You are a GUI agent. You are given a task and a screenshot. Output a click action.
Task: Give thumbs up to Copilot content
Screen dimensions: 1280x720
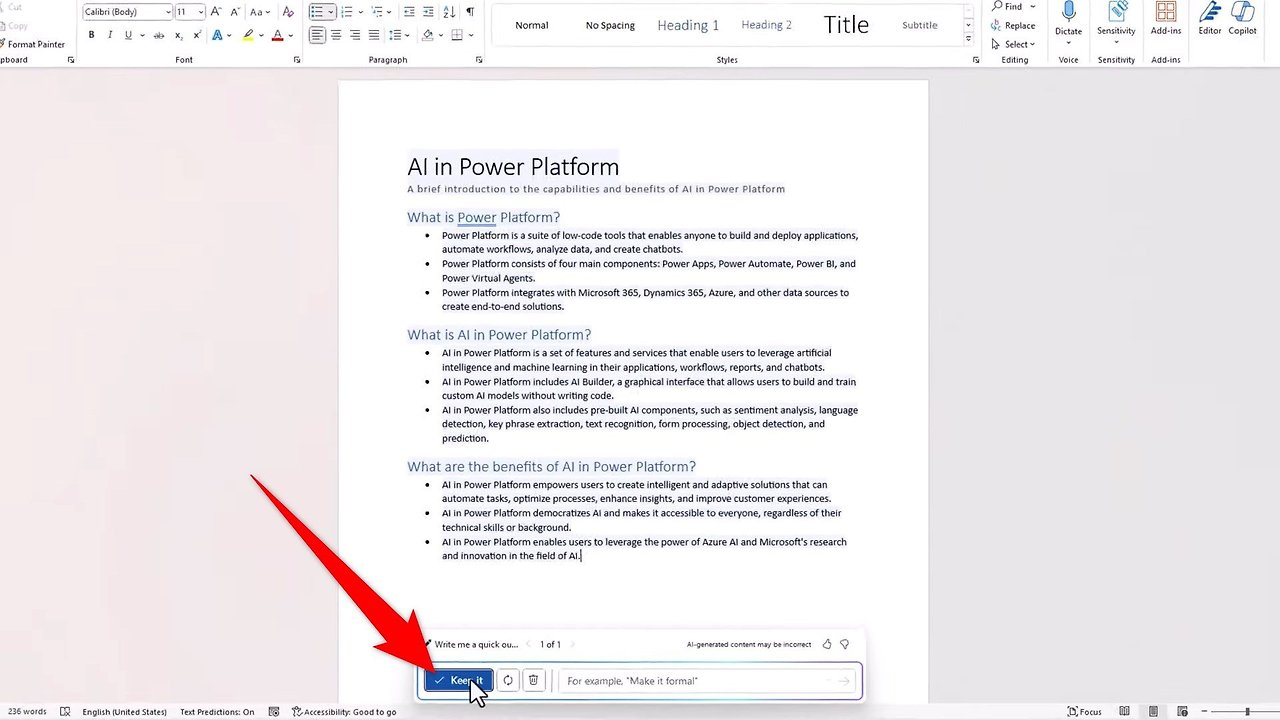tap(827, 644)
